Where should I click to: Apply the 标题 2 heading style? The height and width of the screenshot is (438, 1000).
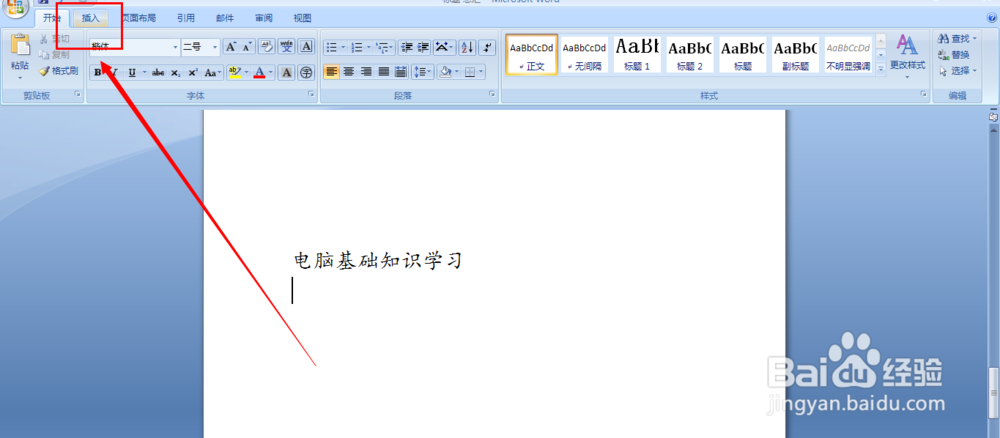(x=690, y=55)
